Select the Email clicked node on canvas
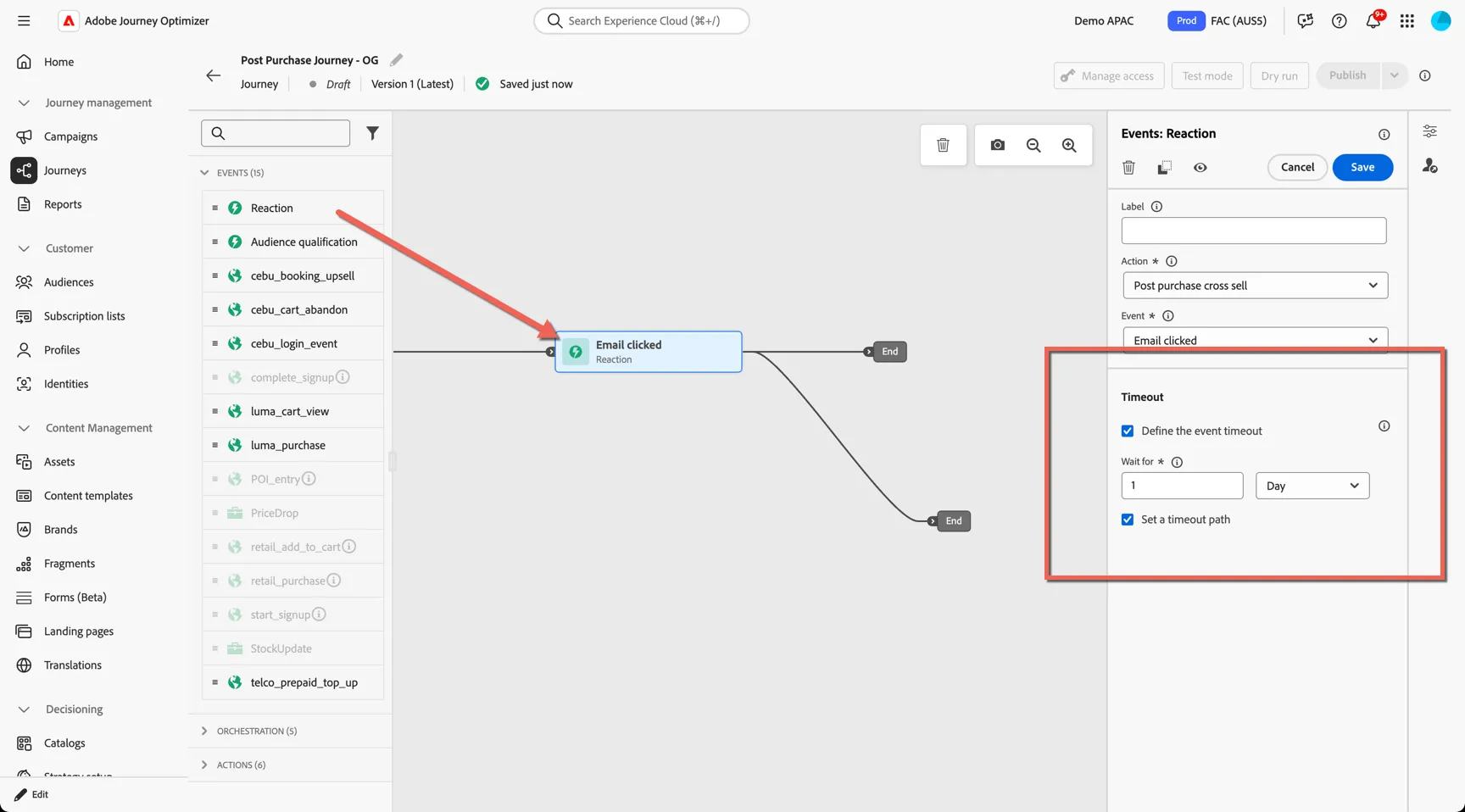This screenshot has height=812, width=1465. (x=649, y=352)
